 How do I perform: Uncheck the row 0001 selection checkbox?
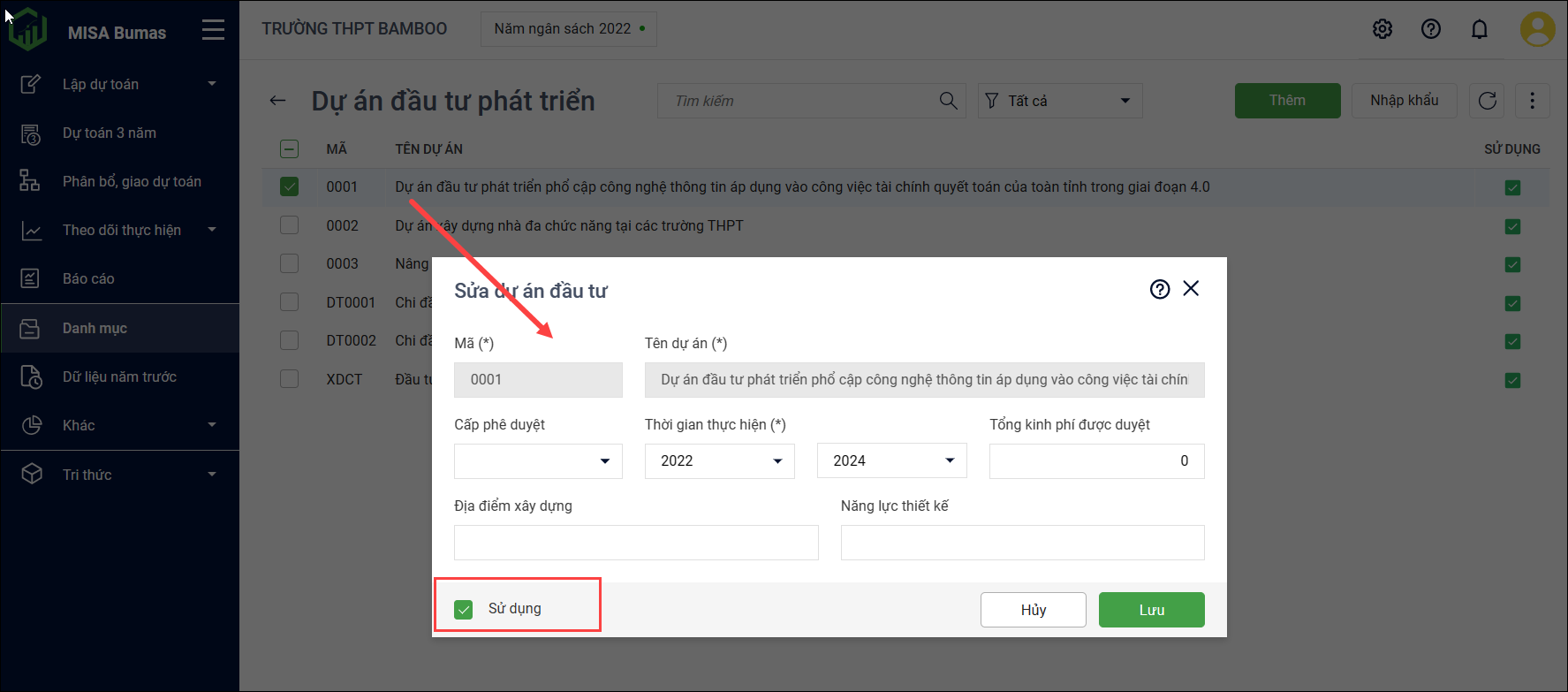point(290,186)
